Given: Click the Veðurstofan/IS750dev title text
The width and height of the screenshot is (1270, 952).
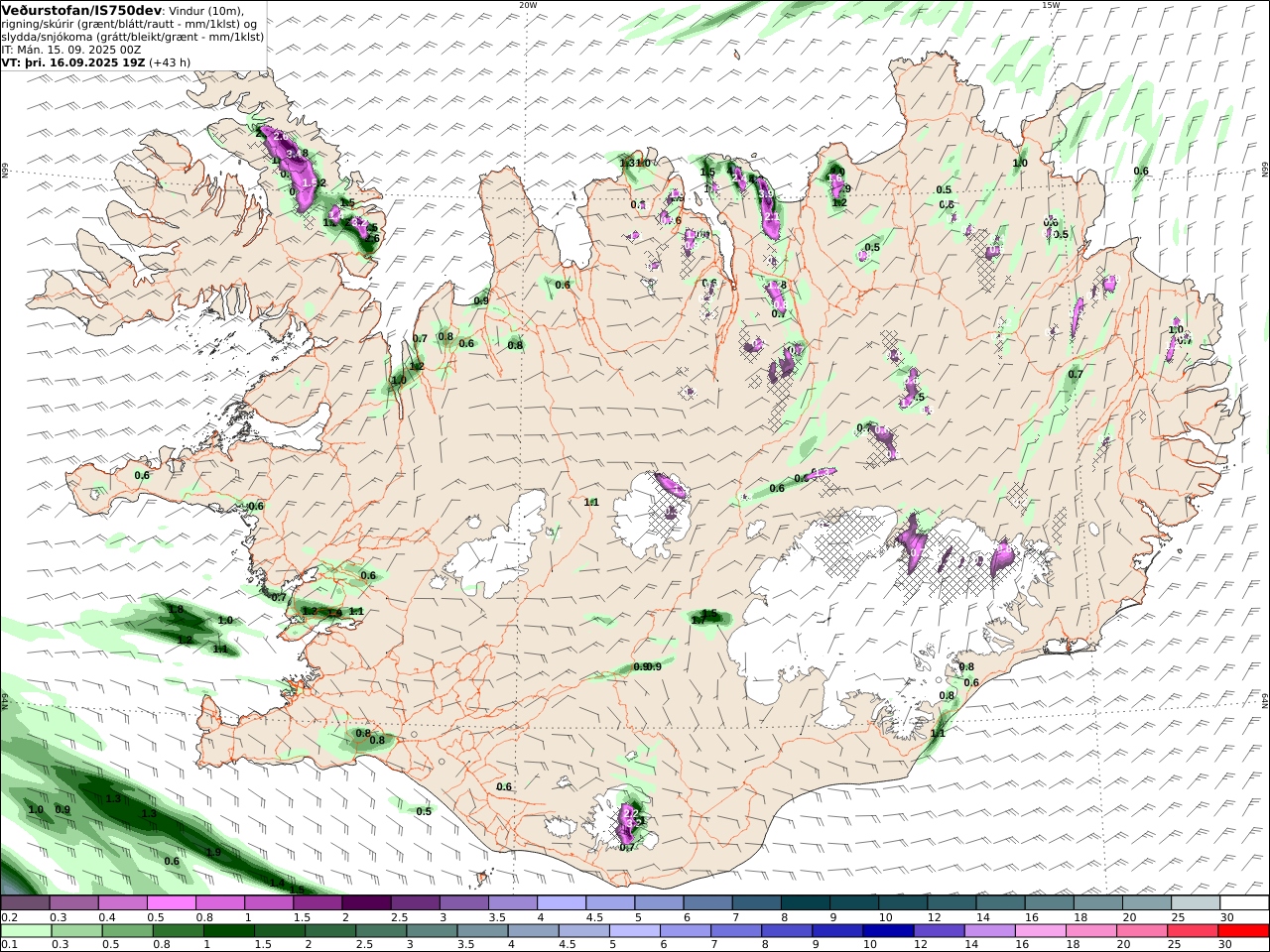Looking at the screenshot, I should point(81,10).
